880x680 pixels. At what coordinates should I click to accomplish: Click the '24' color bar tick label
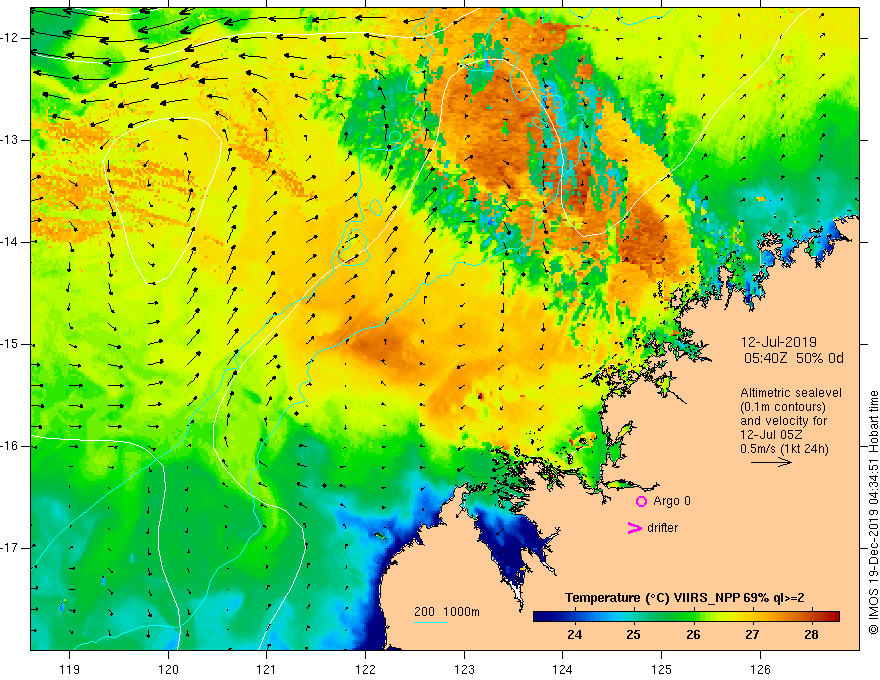coord(574,635)
